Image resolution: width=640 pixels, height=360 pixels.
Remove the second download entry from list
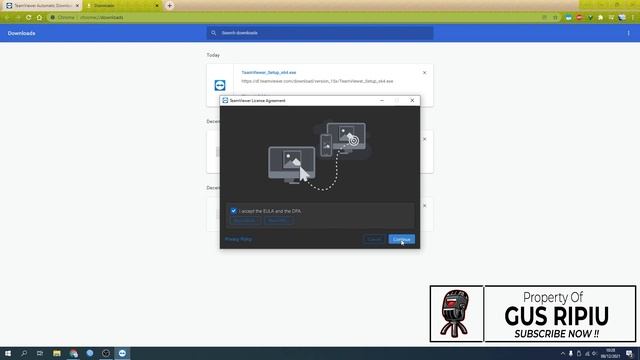tap(424, 139)
